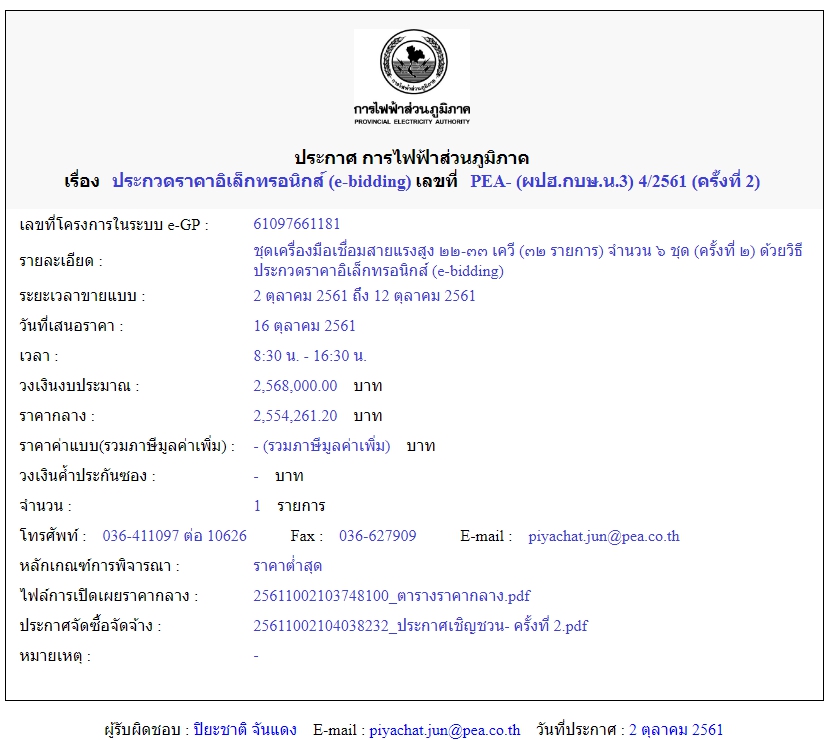
Task: Click the bid date 16 ตุลาคม 2561
Action: tap(304, 326)
